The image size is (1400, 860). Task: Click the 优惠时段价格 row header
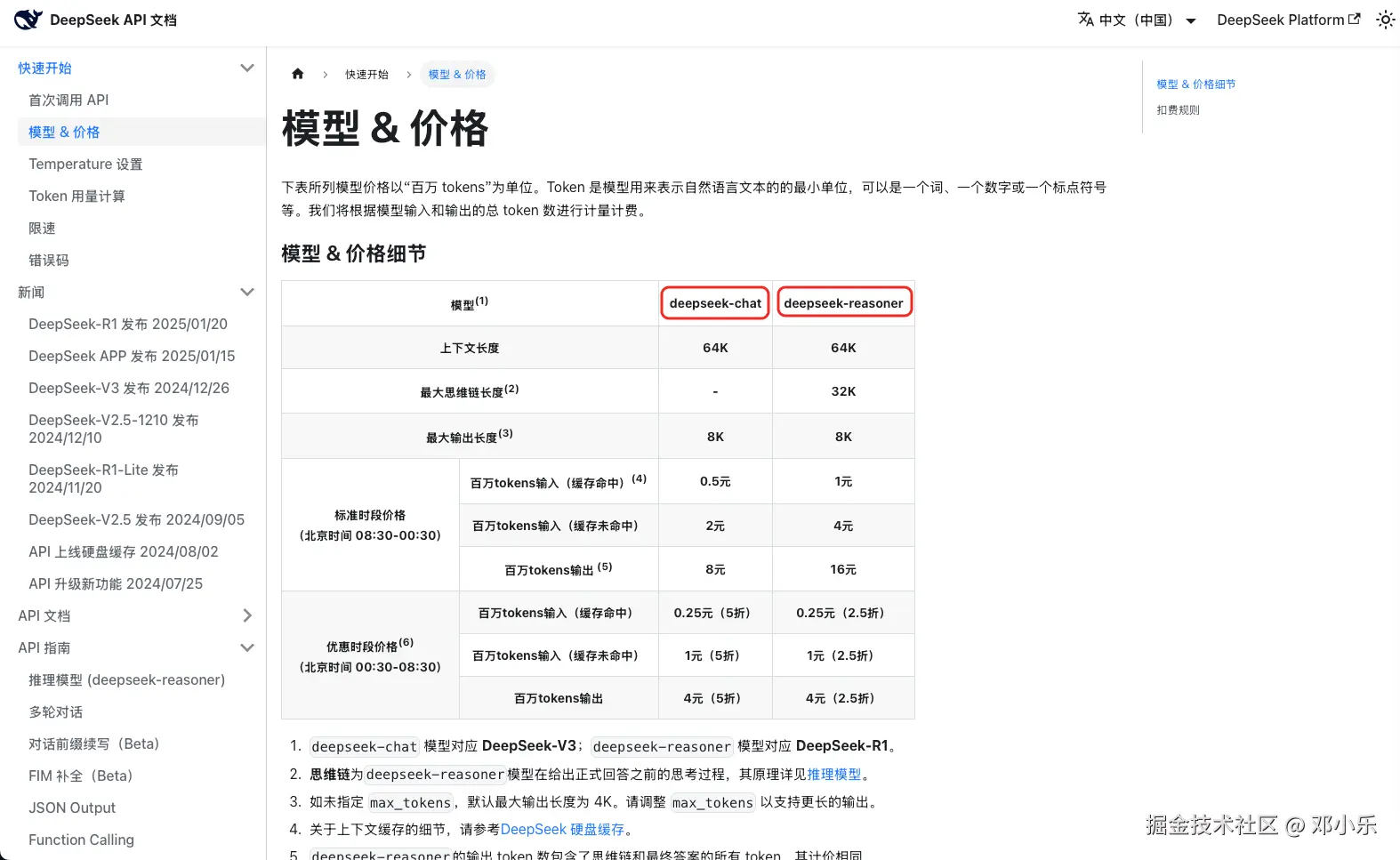[370, 655]
